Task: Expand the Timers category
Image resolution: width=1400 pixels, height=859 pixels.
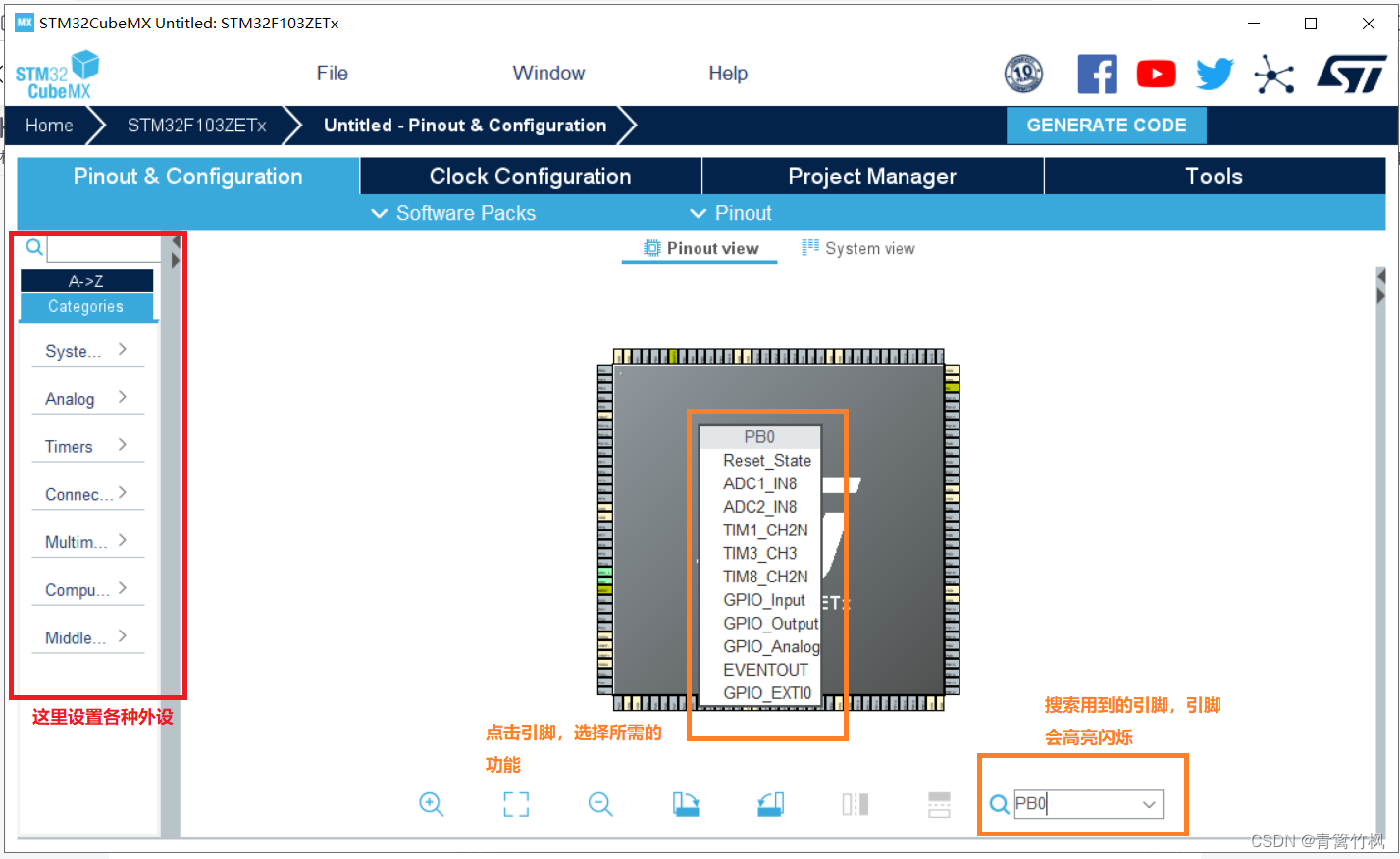Action: pyautogui.click(x=87, y=446)
